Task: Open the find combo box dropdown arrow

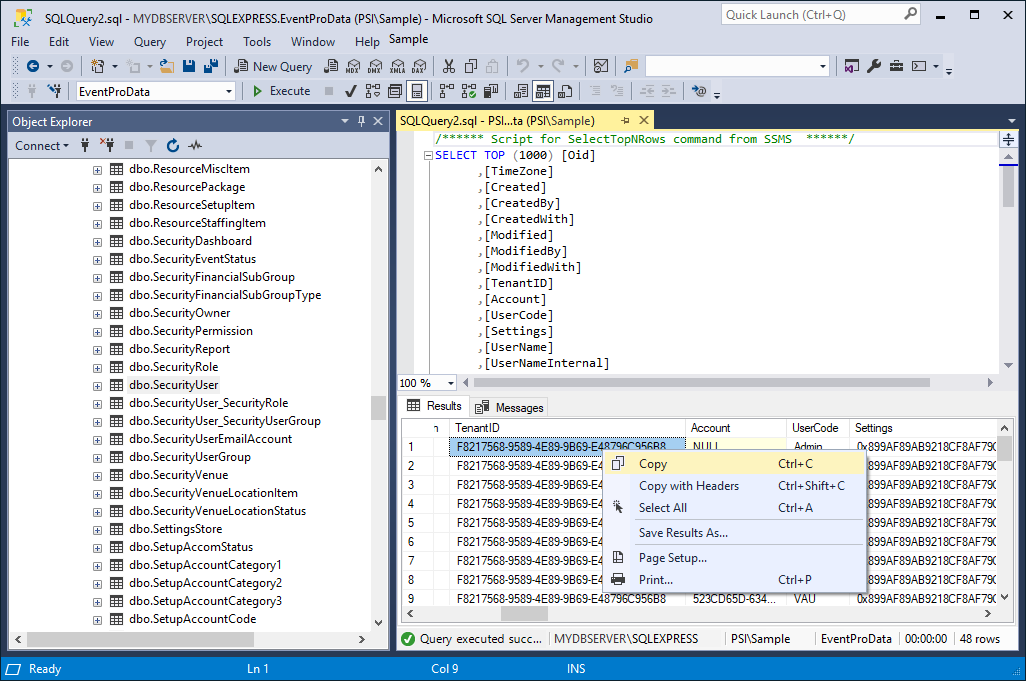Action: (x=823, y=66)
